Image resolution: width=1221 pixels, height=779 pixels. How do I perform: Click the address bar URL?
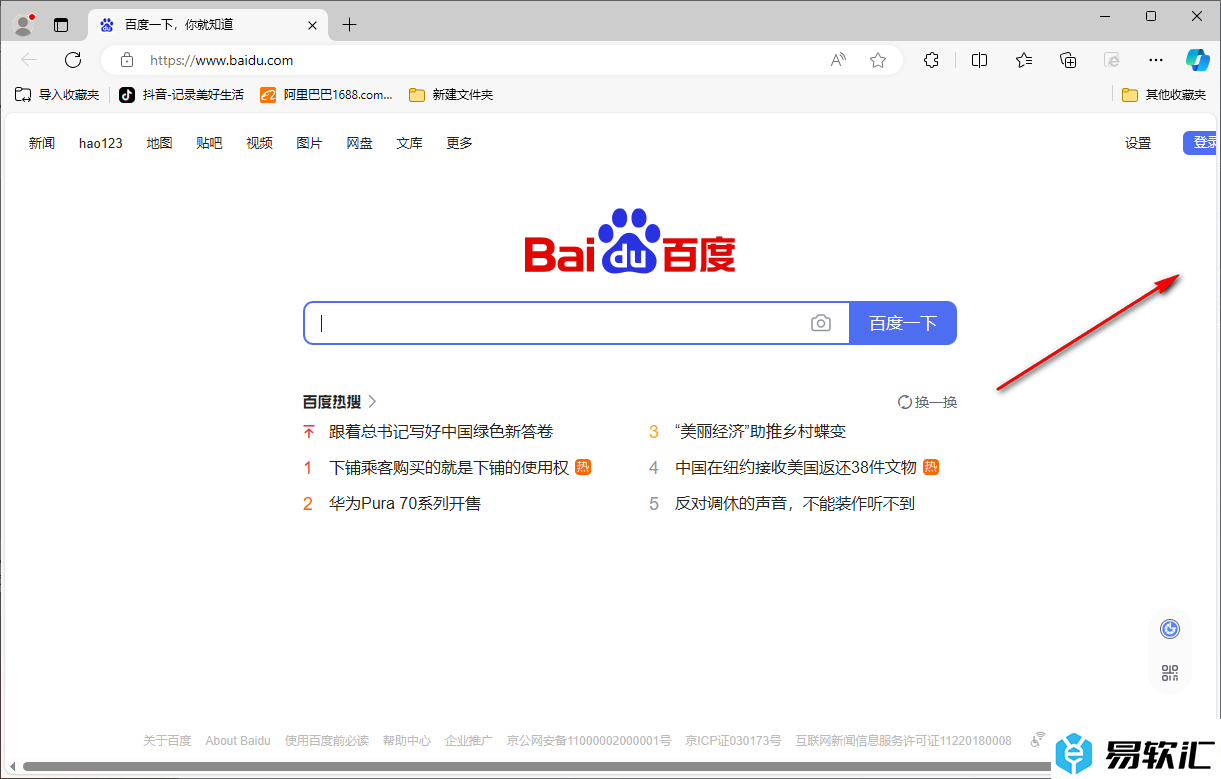(221, 60)
